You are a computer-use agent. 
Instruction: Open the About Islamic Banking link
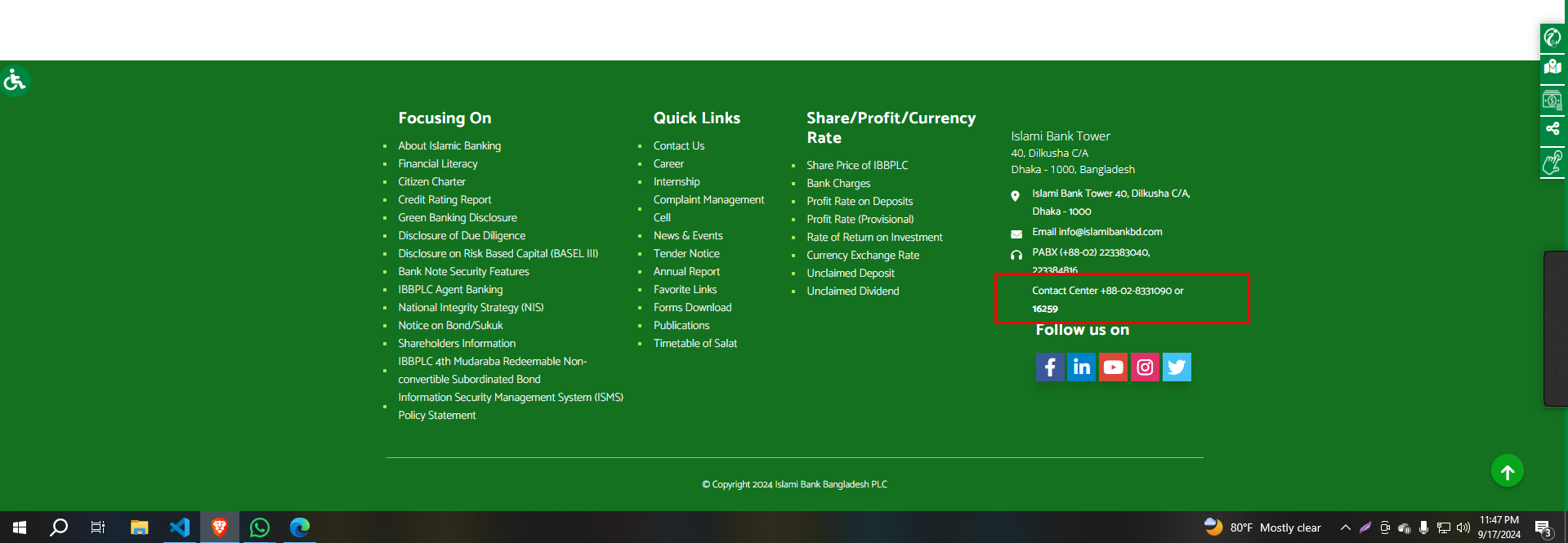point(449,146)
